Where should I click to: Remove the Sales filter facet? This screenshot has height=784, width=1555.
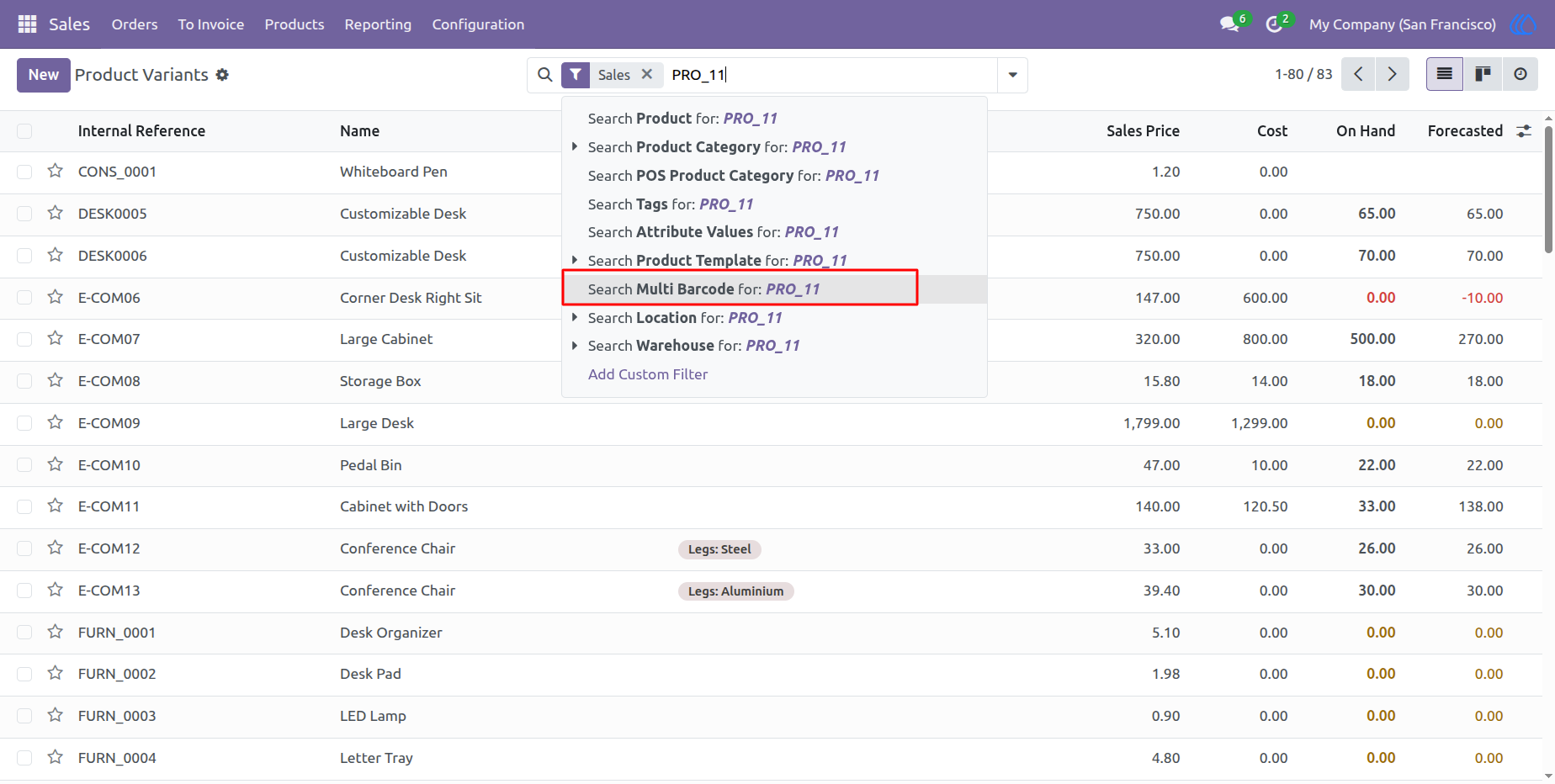647,74
